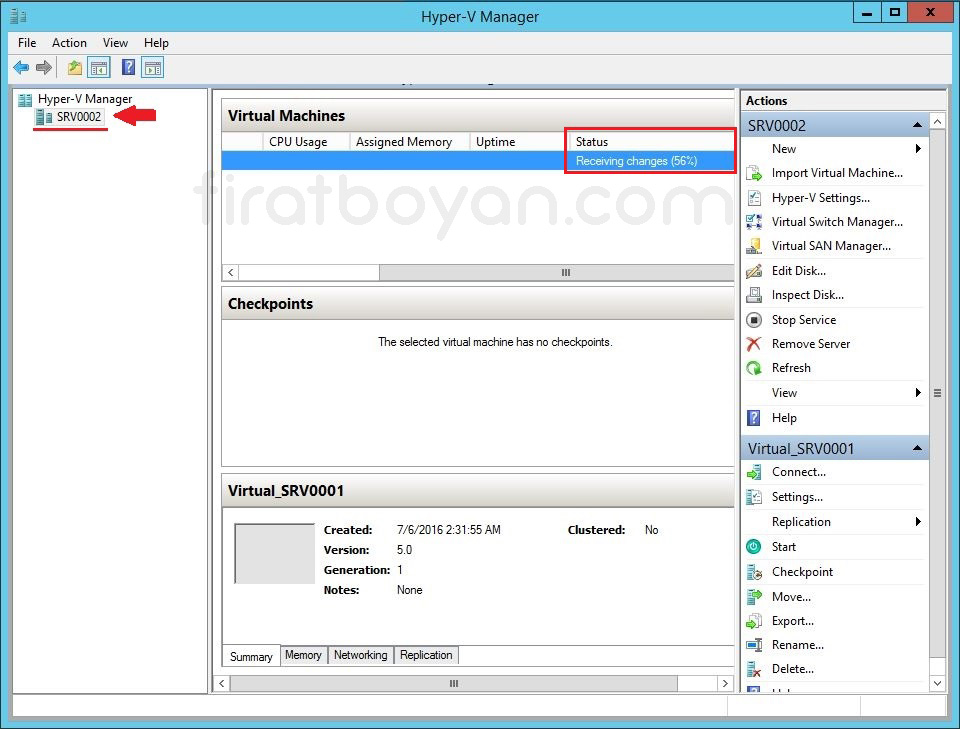The height and width of the screenshot is (729, 960).
Task: Click the Virtual Machines horizontal scrollbar thumb
Action: click(557, 272)
